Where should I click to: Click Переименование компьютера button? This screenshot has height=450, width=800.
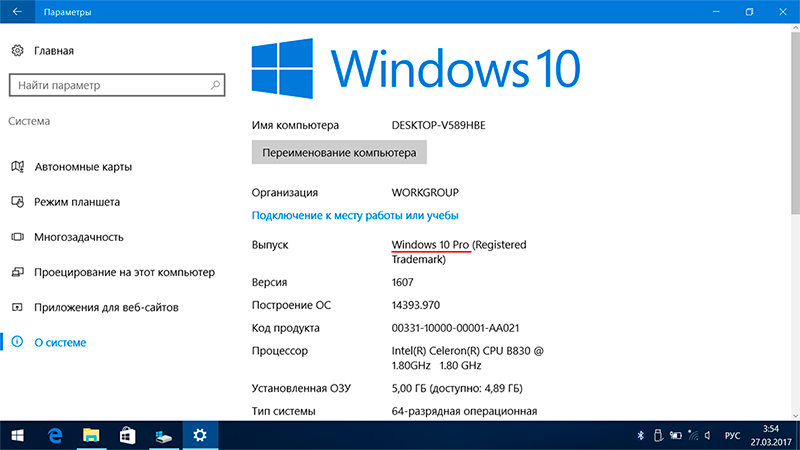(x=339, y=153)
